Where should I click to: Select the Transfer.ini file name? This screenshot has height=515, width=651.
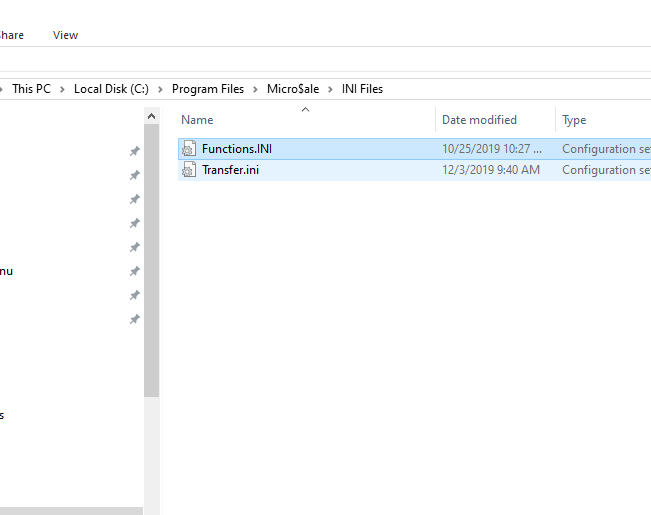231,170
